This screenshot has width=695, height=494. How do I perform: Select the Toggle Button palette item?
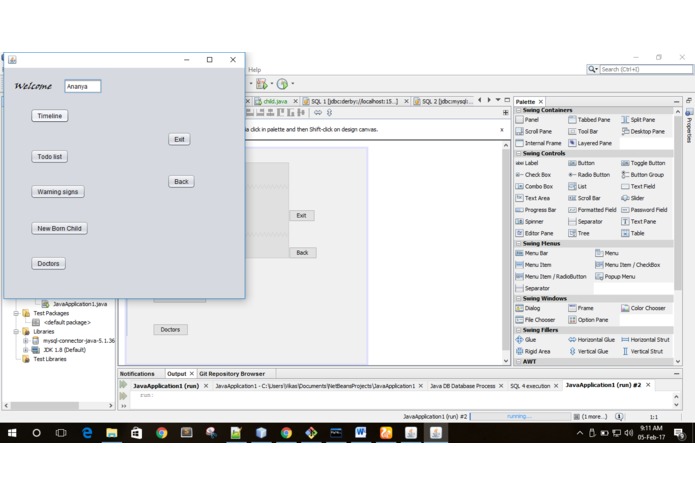point(643,163)
